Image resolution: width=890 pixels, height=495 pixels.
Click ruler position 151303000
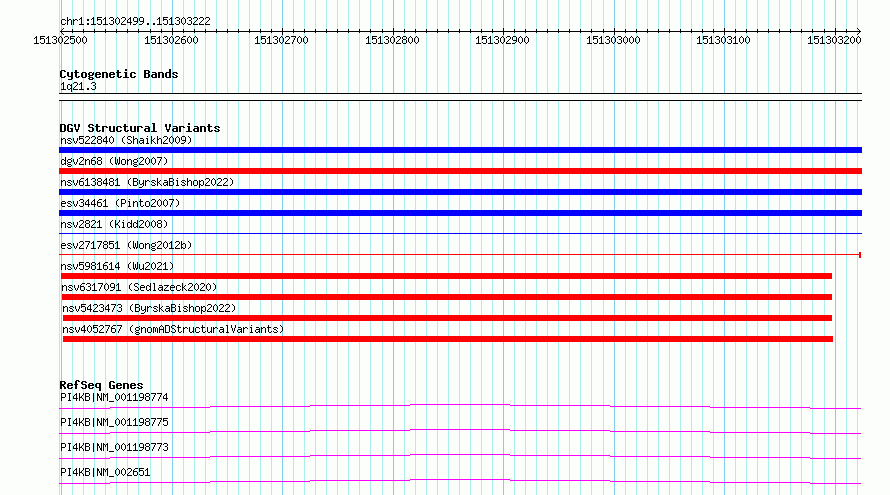(x=612, y=40)
